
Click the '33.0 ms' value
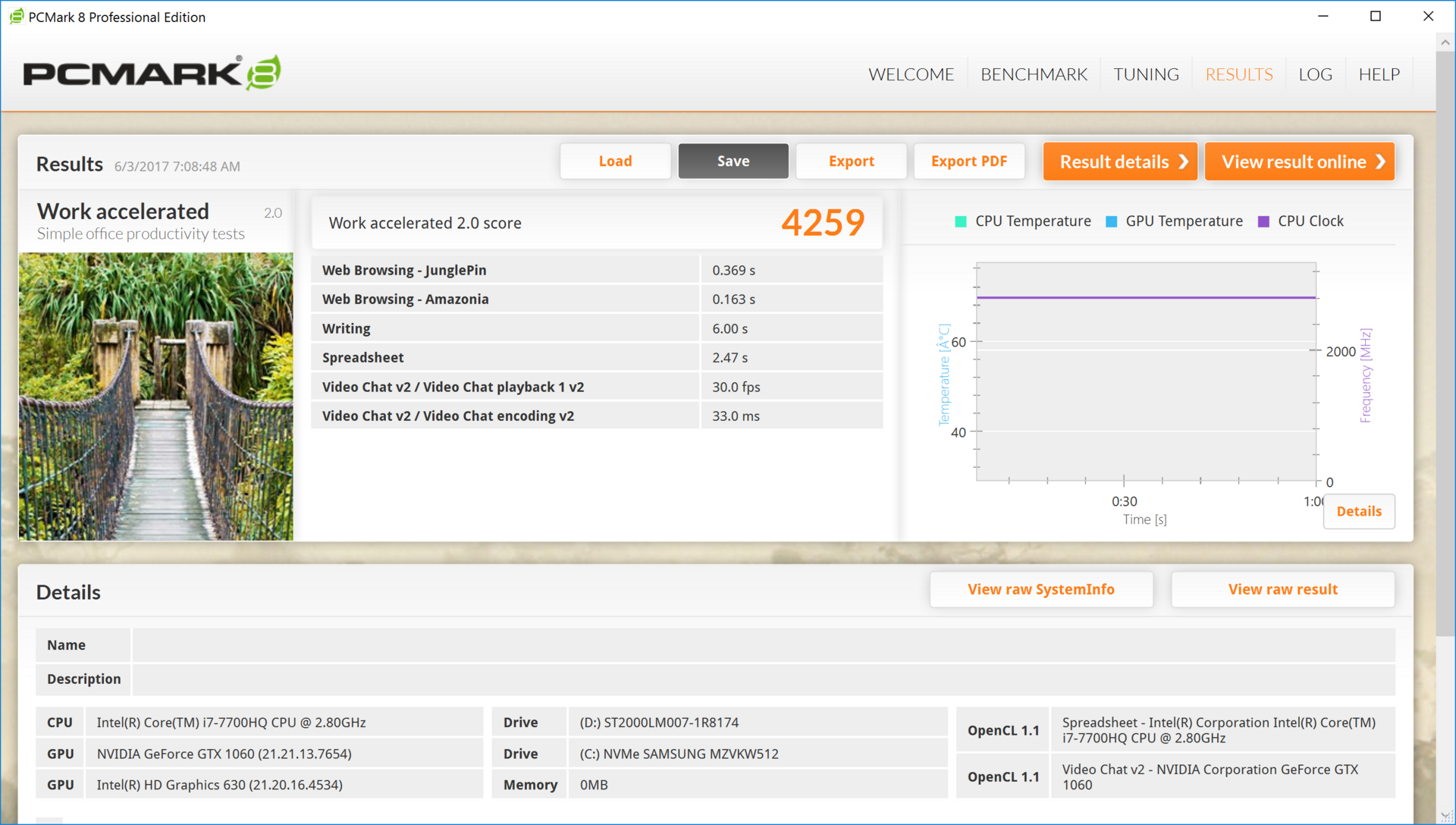[x=736, y=416]
